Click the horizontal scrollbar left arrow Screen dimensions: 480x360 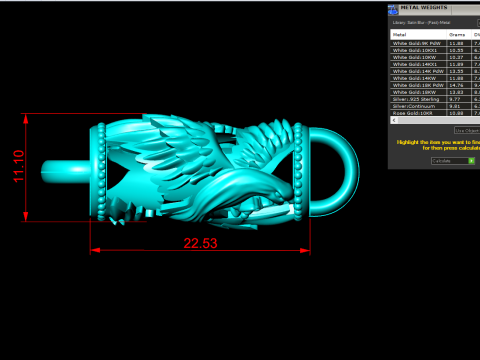tap(394, 120)
